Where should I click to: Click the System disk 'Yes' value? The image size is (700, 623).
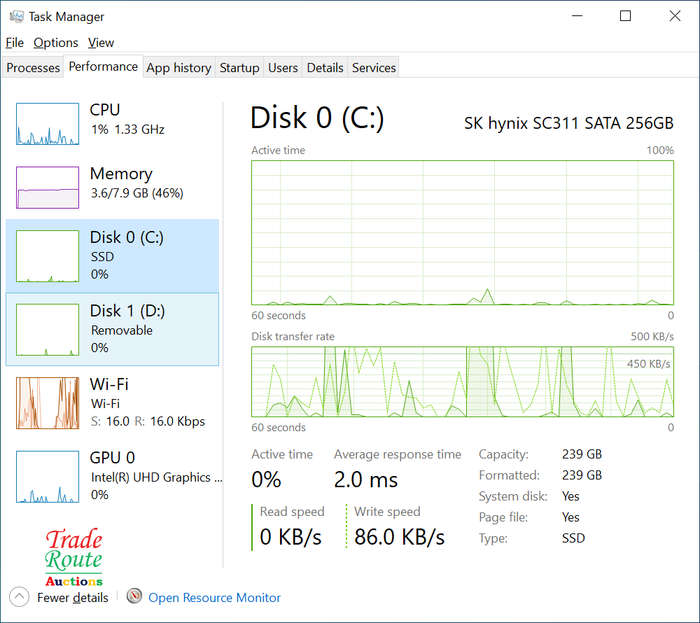click(571, 496)
